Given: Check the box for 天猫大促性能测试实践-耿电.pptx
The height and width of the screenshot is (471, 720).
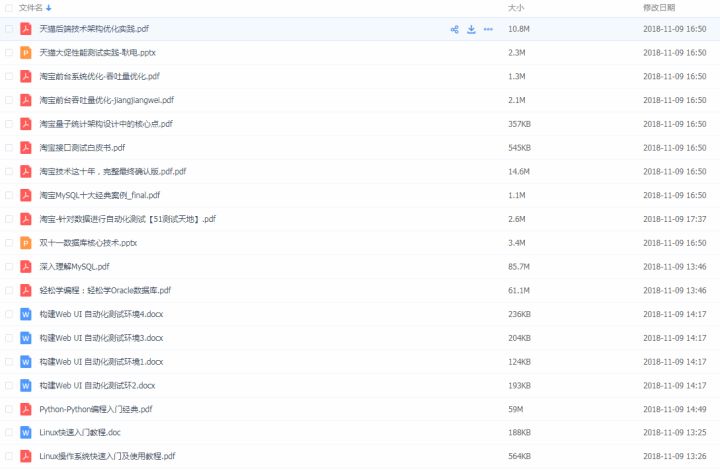Looking at the screenshot, I should 9,53.
